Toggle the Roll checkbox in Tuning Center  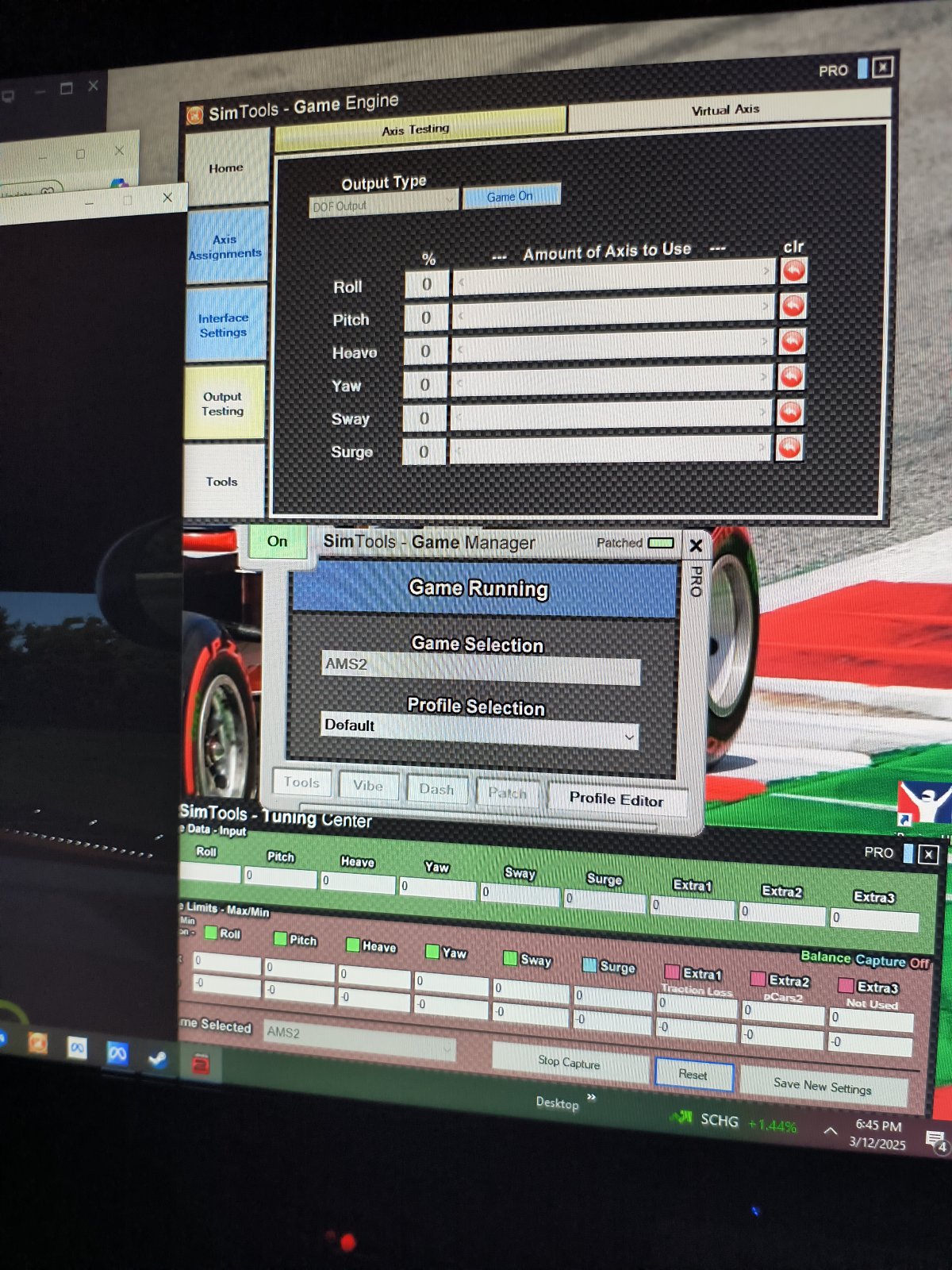[211, 932]
